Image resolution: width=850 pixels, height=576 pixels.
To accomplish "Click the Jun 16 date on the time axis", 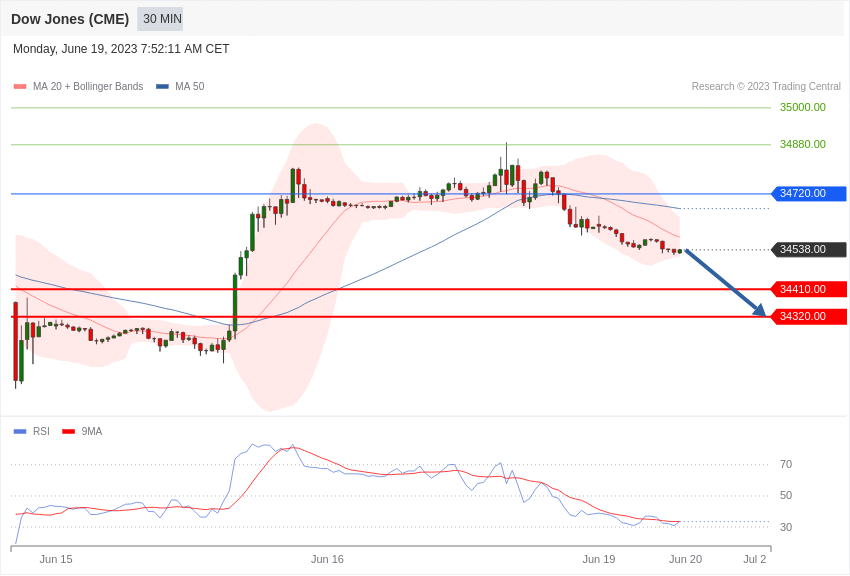I will click(327, 559).
